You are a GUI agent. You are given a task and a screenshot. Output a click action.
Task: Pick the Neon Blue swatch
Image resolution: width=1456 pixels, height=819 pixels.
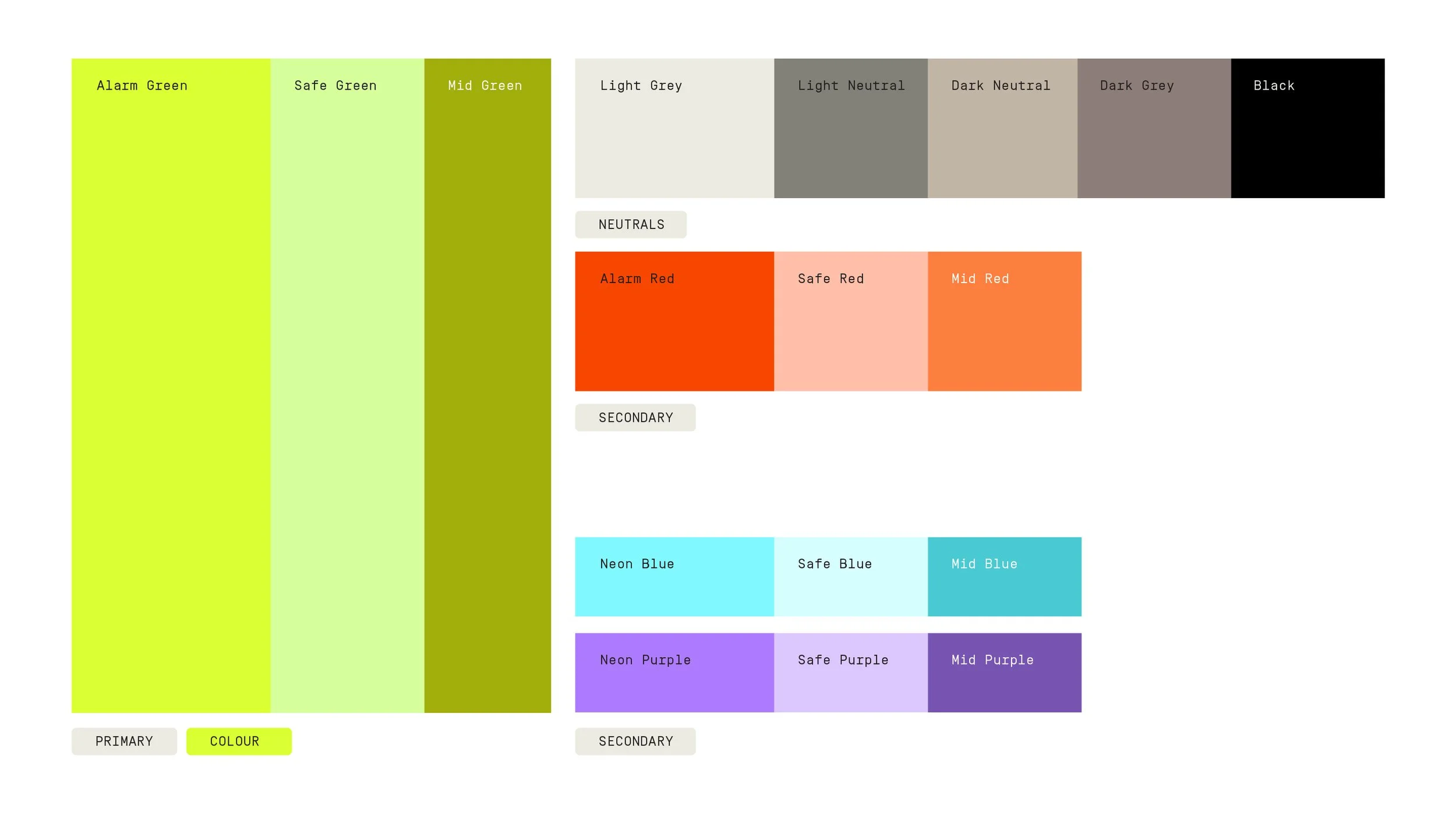[674, 577]
